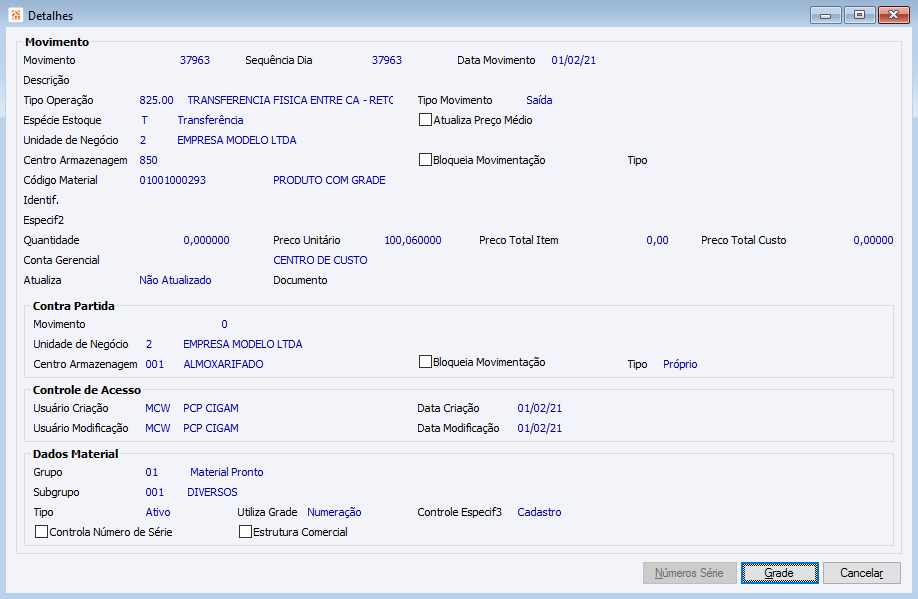Image resolution: width=918 pixels, height=599 pixels.
Task: Click EMPRESA MODELO LTDA in Contra Partida
Action: pyautogui.click(x=243, y=344)
